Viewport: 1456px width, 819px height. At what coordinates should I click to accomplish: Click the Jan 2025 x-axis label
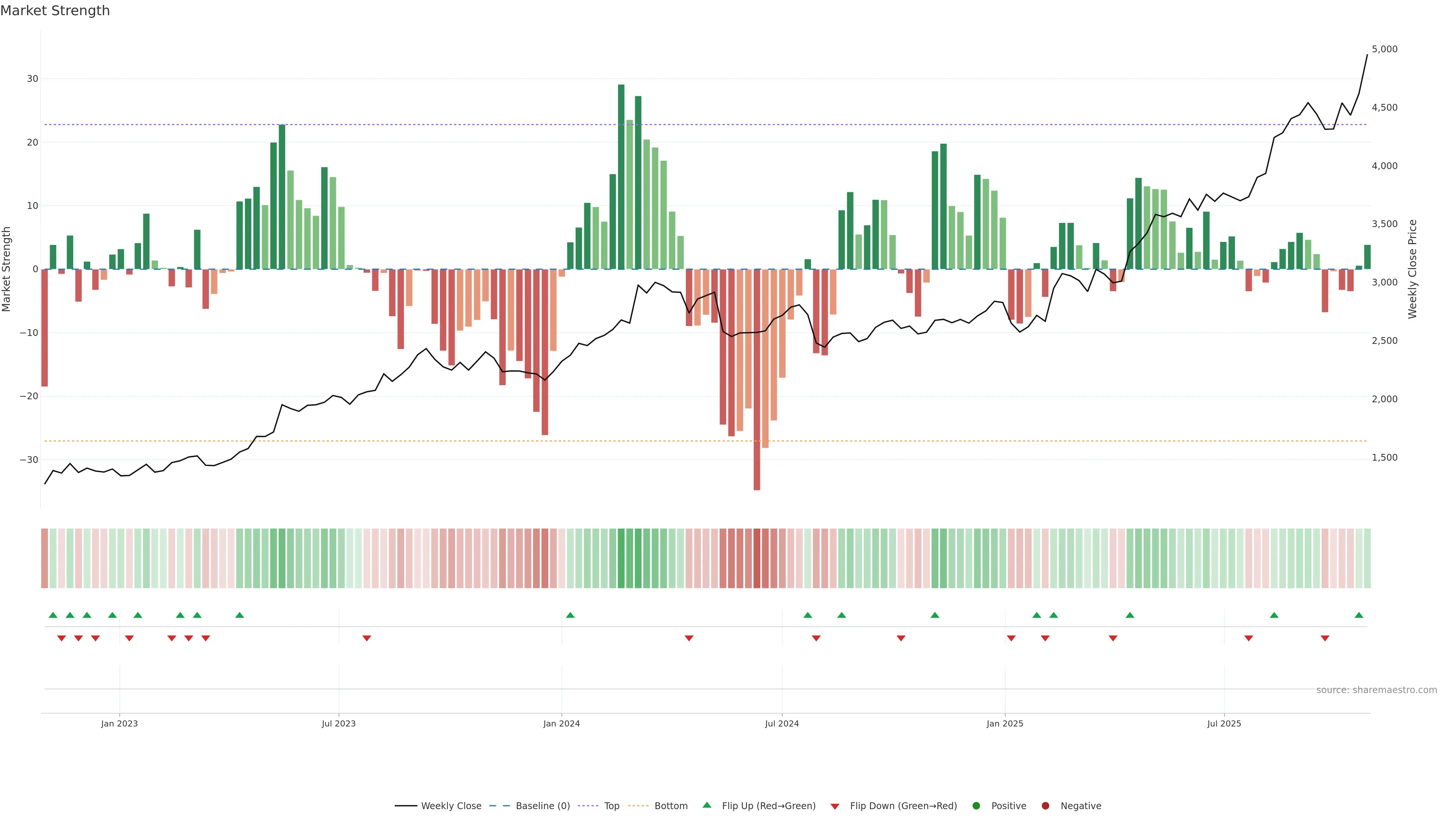click(1004, 723)
